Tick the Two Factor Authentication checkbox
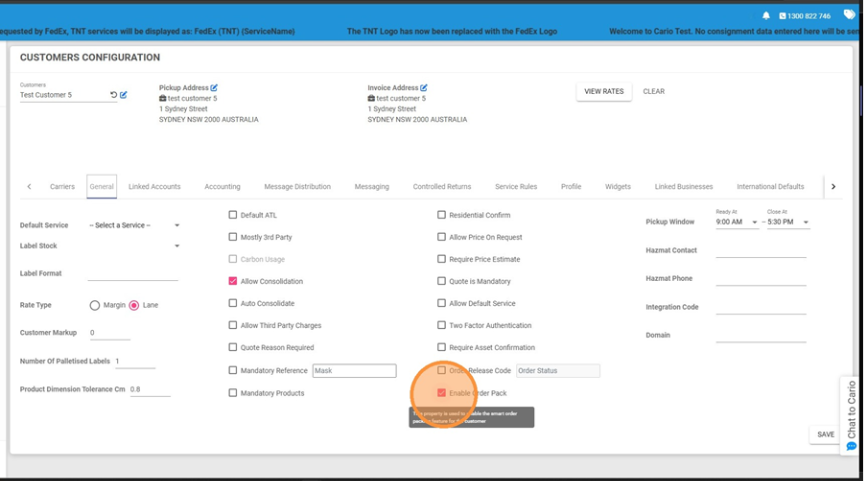 tap(442, 325)
